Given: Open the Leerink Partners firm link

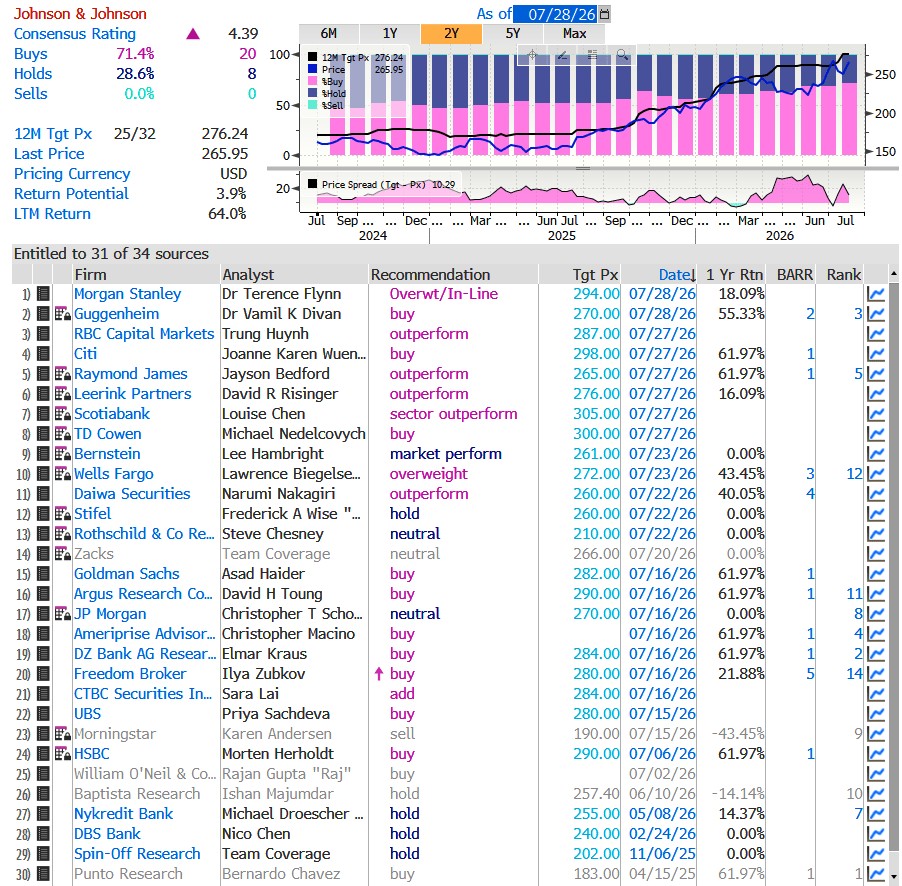Looking at the screenshot, I should (132, 394).
